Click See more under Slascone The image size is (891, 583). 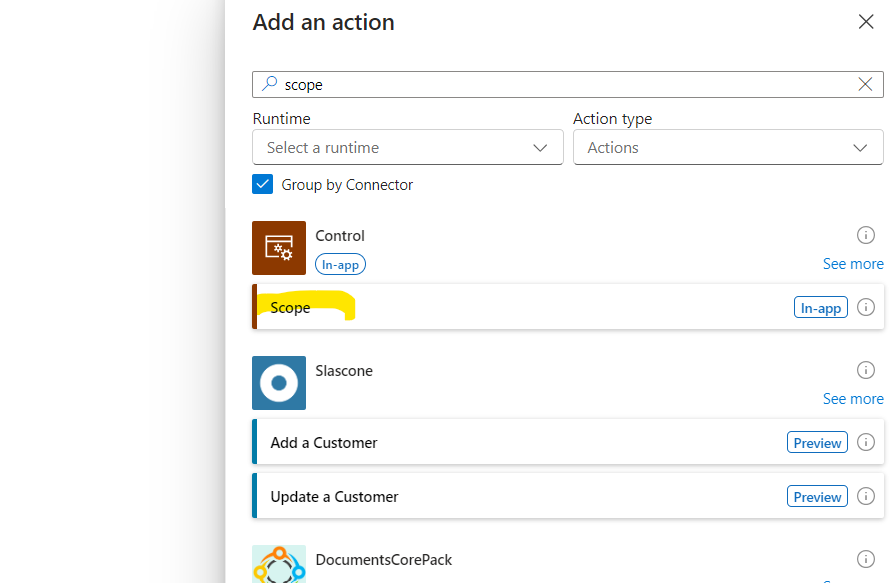[853, 398]
